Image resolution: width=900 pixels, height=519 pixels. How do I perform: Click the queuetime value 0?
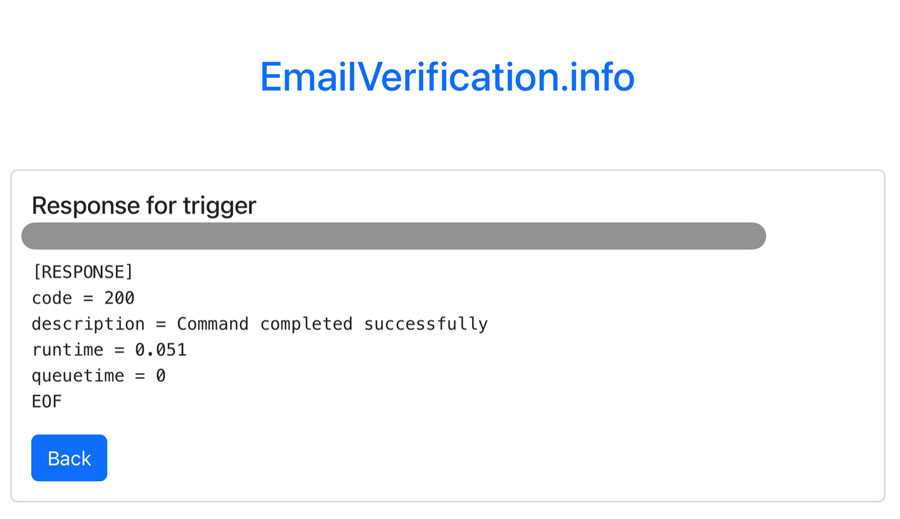[161, 376]
